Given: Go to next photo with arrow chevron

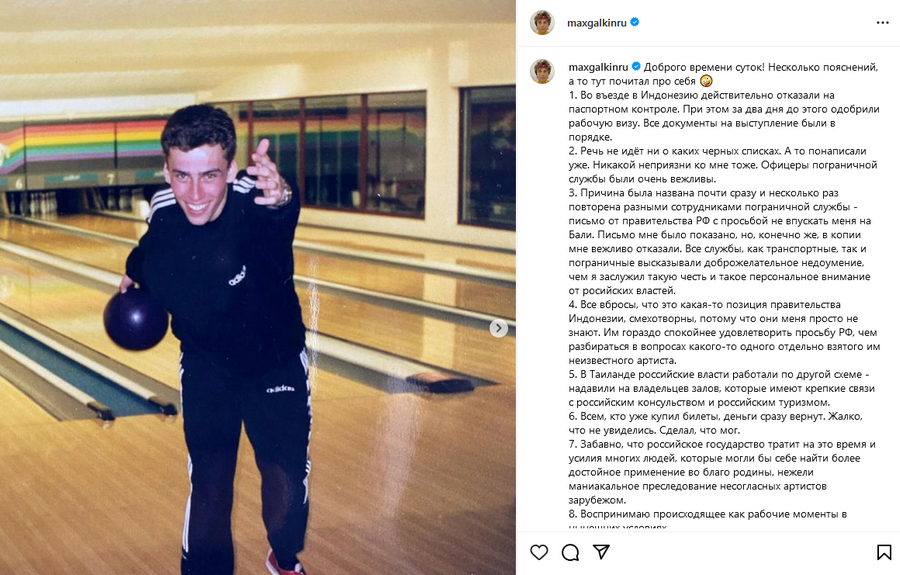Looking at the screenshot, I should (498, 328).
